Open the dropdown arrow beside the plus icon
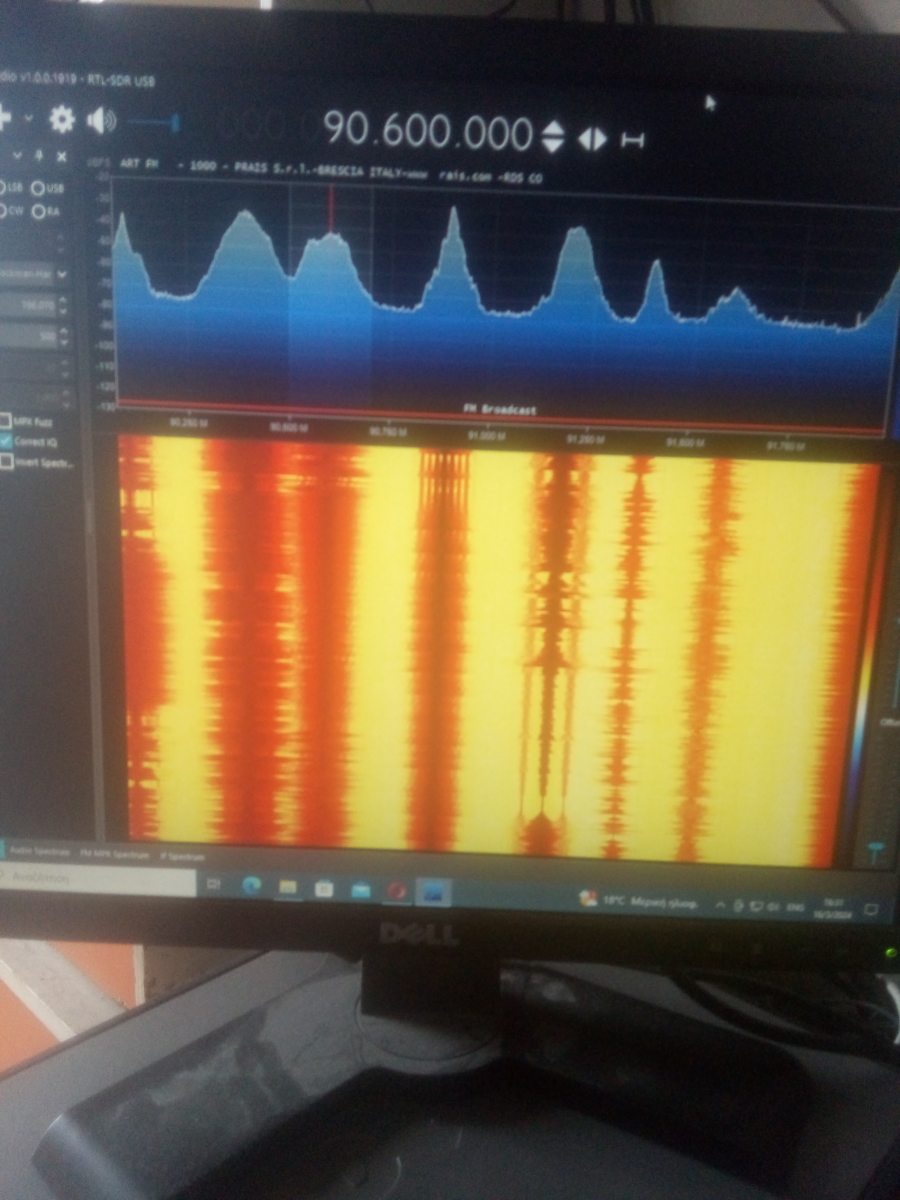The image size is (900, 1200). (28, 119)
